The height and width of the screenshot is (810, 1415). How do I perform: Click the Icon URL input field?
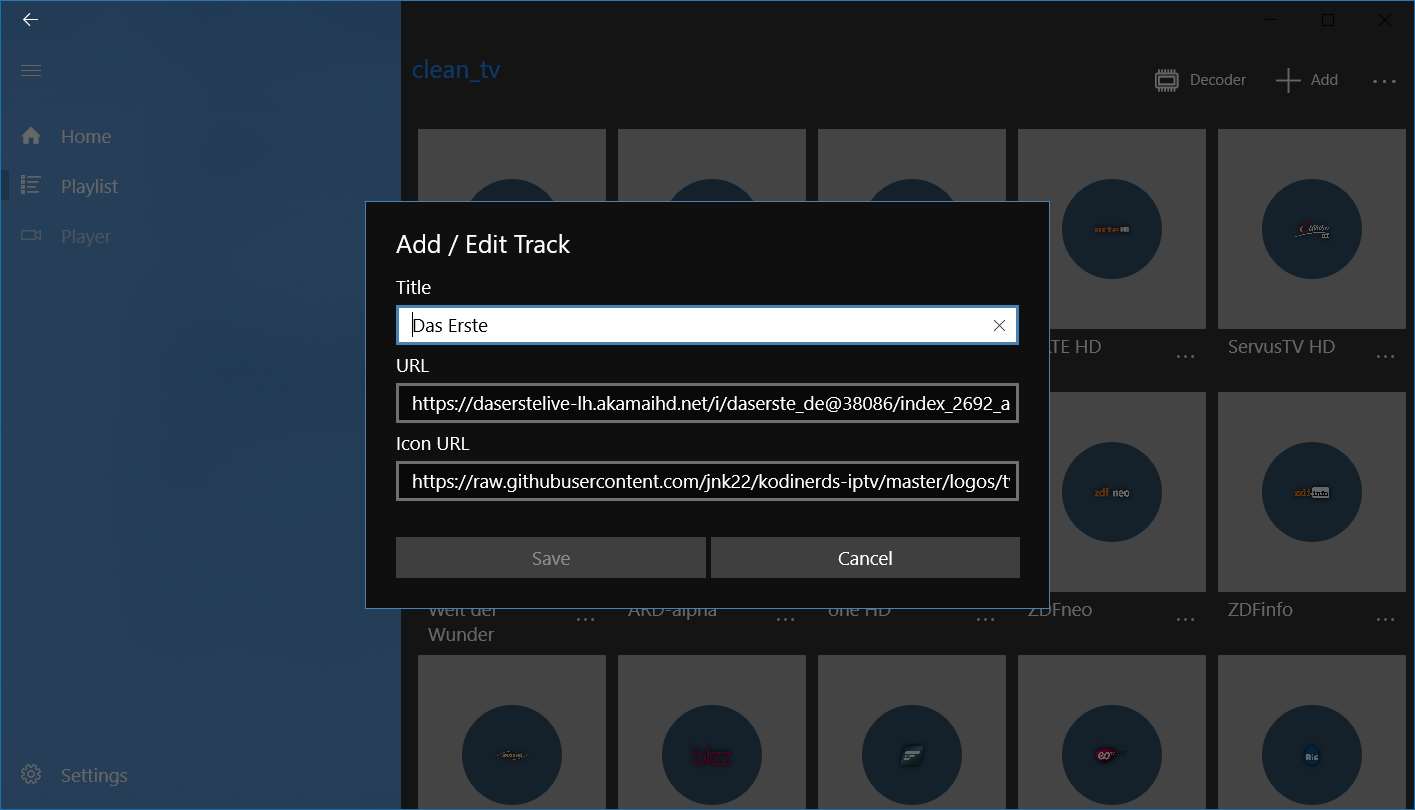pos(707,481)
